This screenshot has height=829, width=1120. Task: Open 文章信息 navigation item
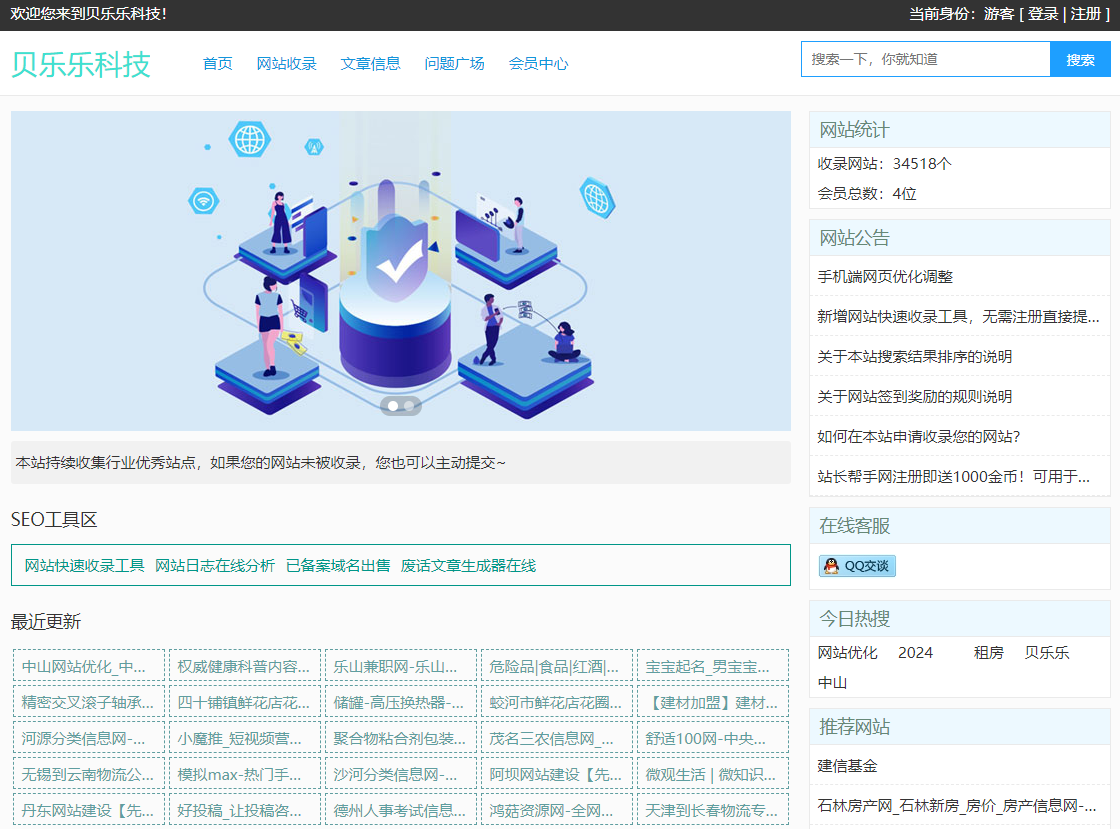click(370, 64)
